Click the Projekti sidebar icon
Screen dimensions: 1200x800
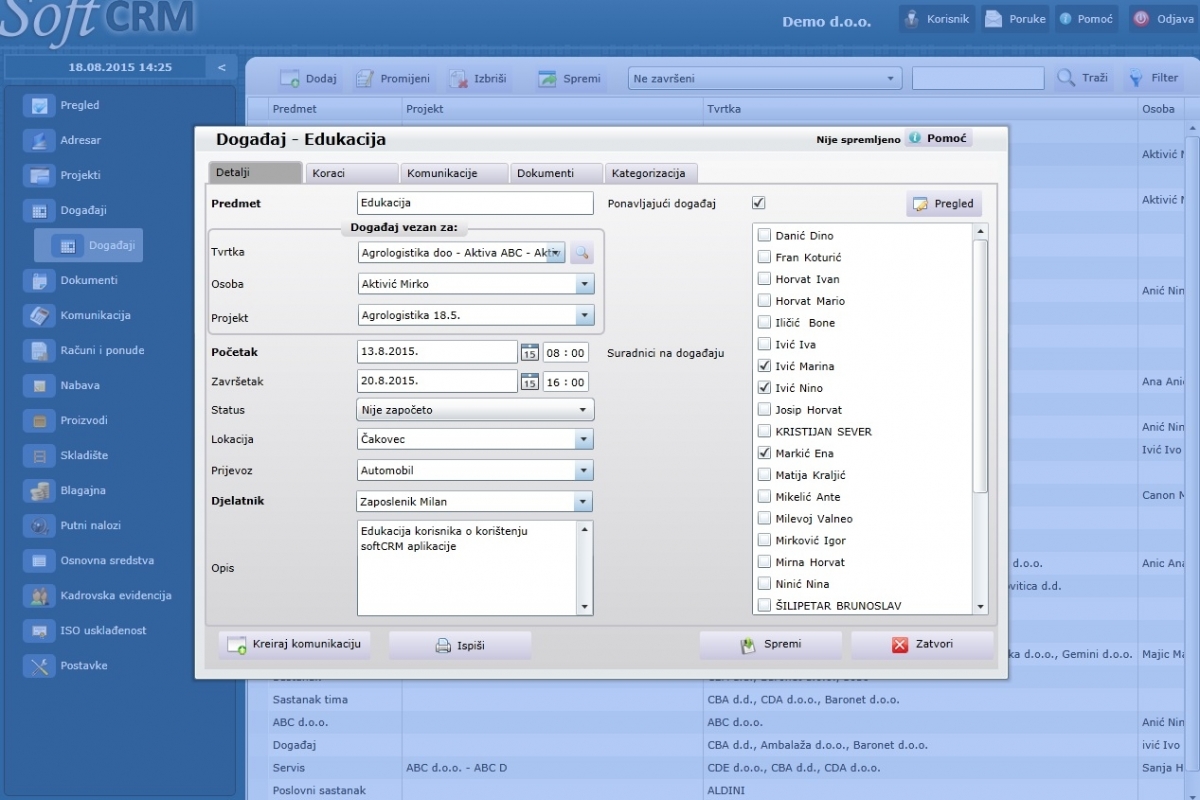[39, 176]
